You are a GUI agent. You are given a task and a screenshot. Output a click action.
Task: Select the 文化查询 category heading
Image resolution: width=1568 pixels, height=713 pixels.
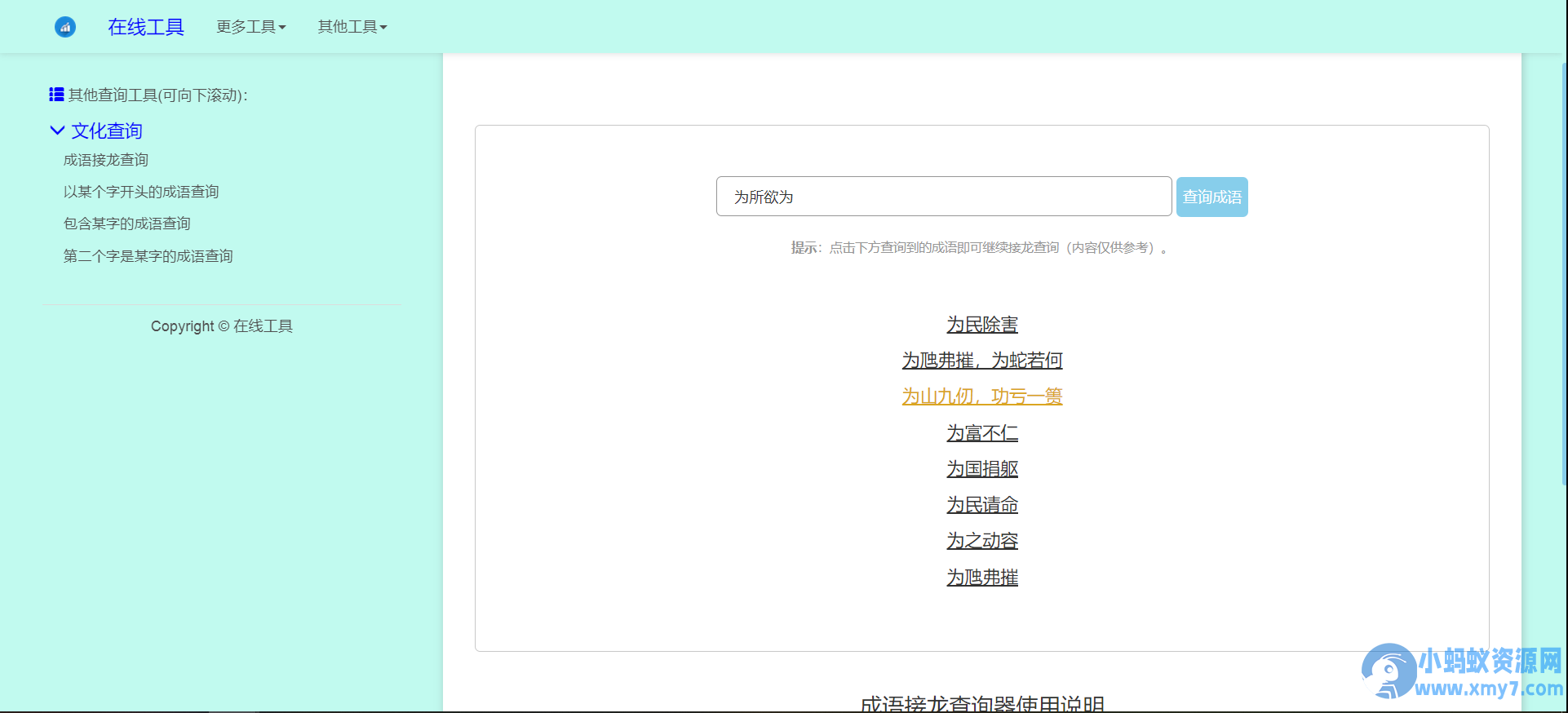107,131
